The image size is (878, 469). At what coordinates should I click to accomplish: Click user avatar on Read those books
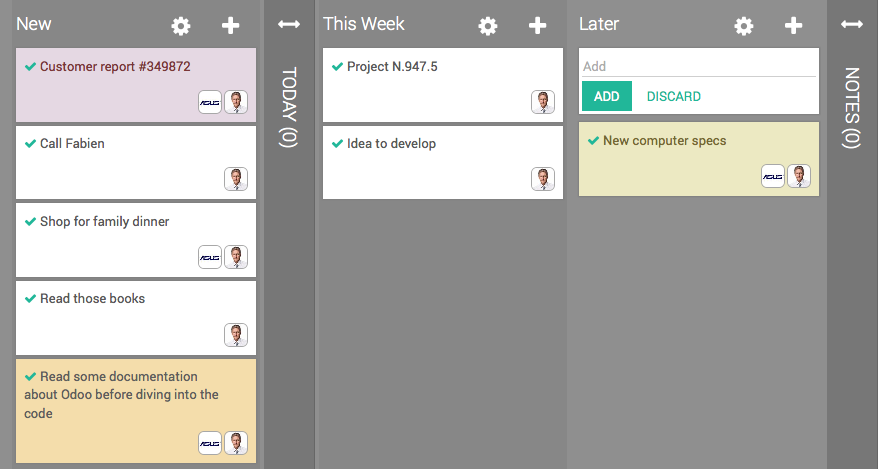pos(236,334)
